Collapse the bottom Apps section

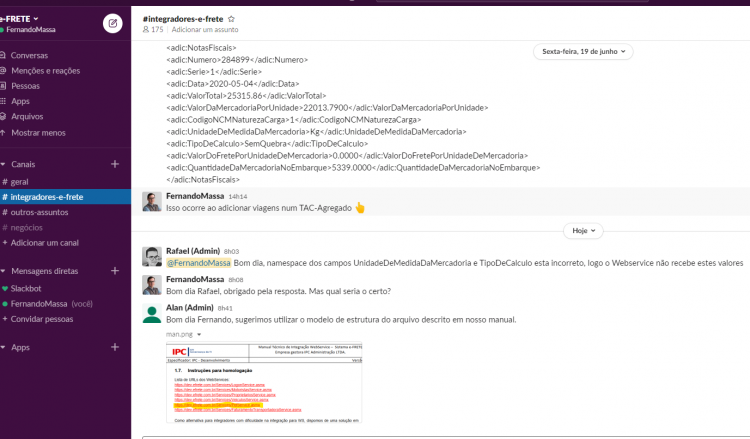(x=3, y=347)
